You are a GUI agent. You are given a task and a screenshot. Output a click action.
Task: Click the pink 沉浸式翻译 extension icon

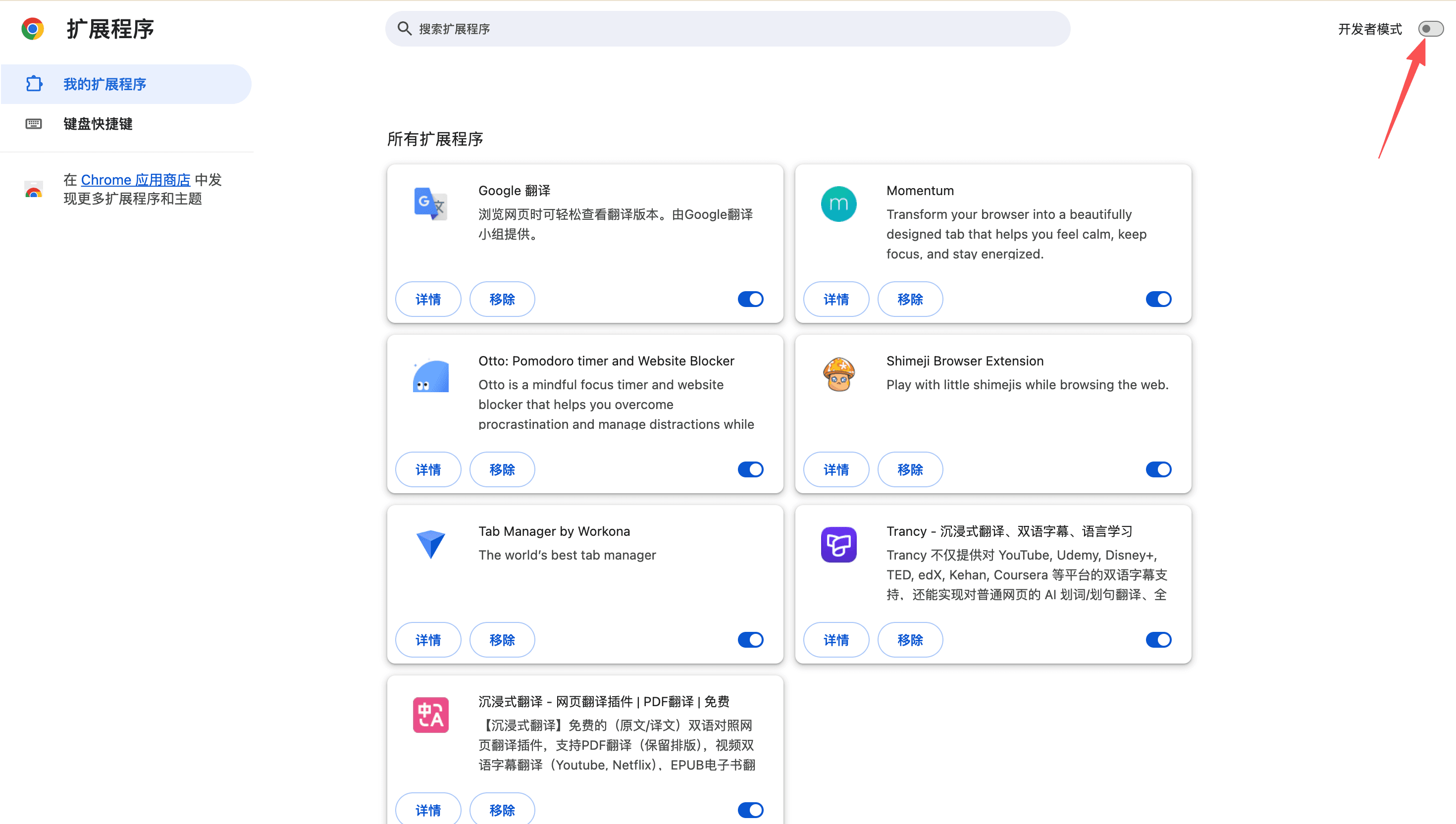click(x=430, y=715)
